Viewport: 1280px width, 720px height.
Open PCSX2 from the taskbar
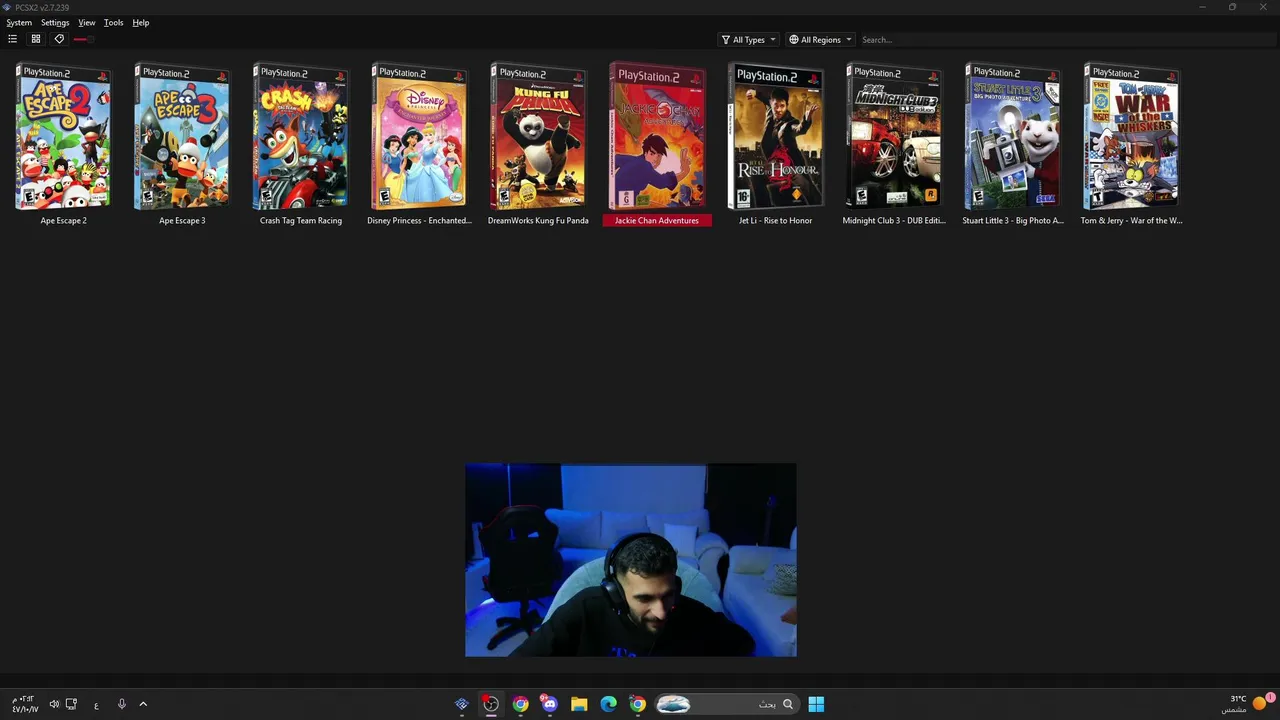coord(462,704)
